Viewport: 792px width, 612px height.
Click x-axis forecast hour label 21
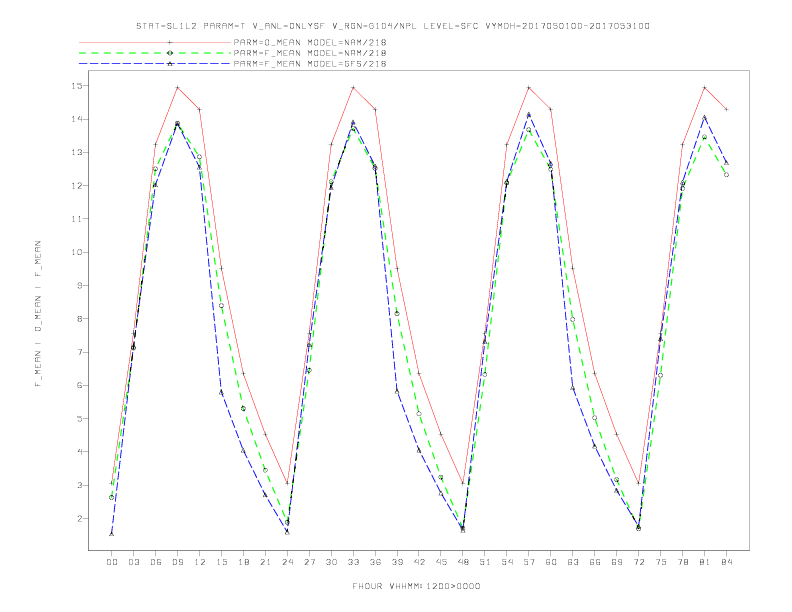265,562
